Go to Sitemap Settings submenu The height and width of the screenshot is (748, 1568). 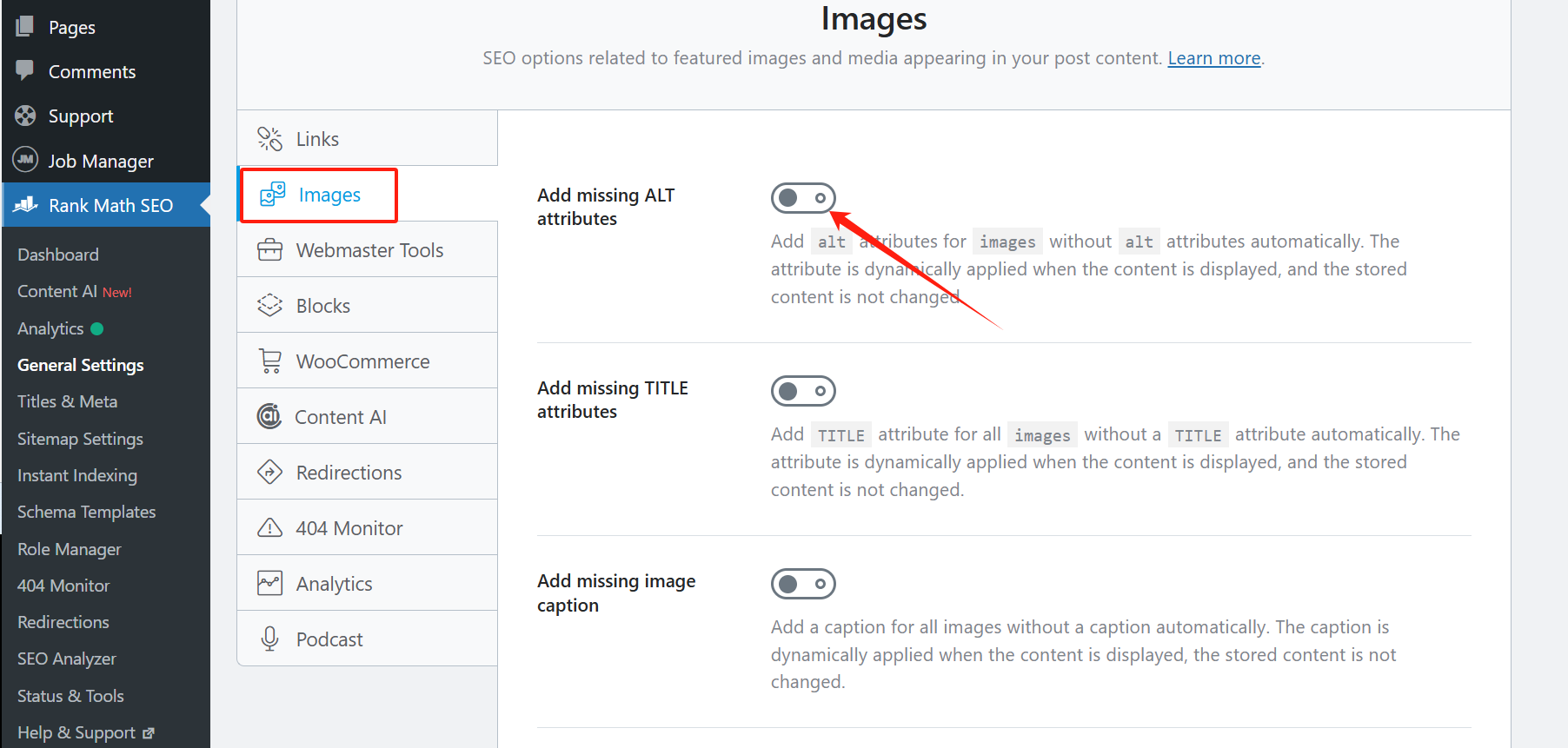point(80,439)
